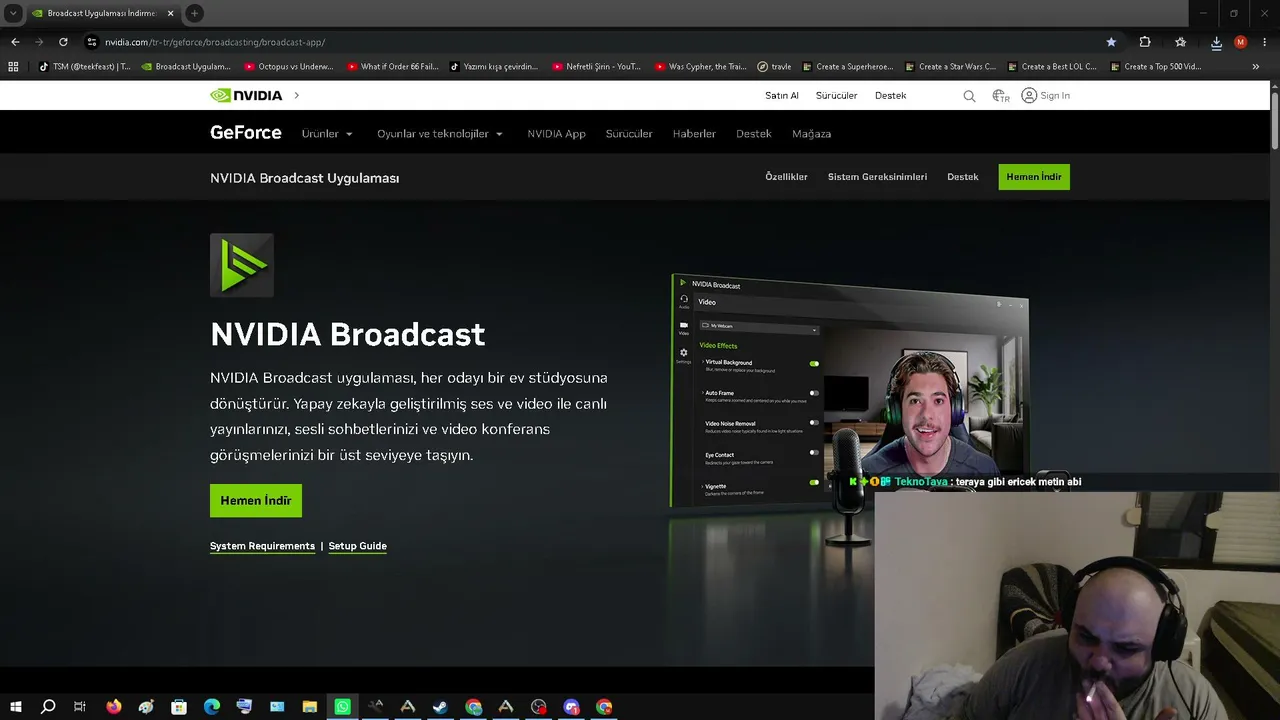The width and height of the screenshot is (1280, 720).
Task: Jump to the Sistem Gereksinimleri section
Action: (x=877, y=177)
